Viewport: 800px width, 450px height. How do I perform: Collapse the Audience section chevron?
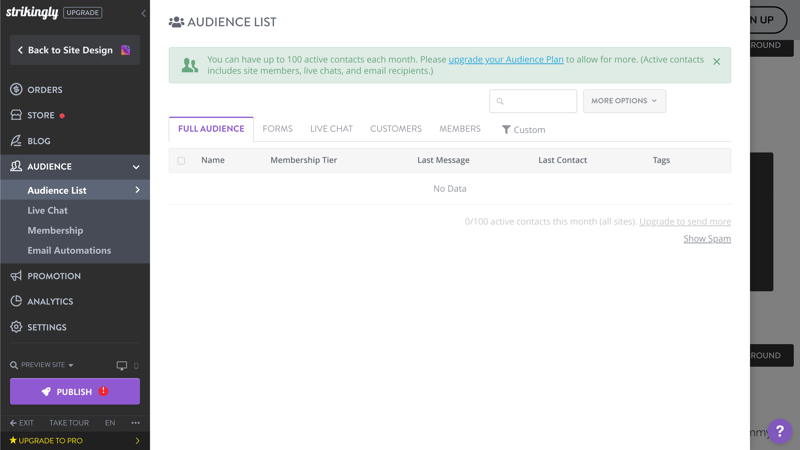pos(136,167)
